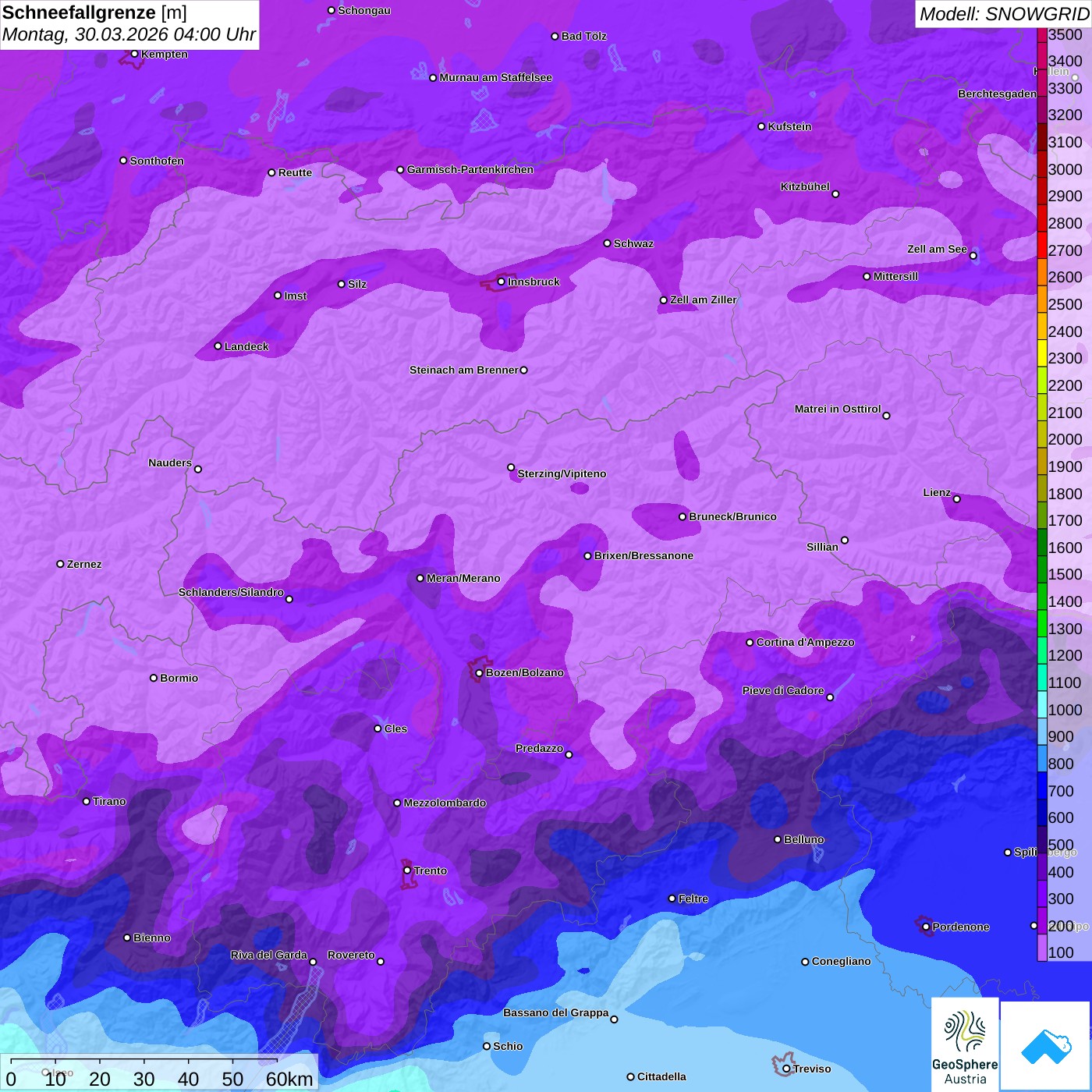Viewport: 1092px width, 1092px height.
Task: Click the Cles location dot
Action: tap(378, 729)
